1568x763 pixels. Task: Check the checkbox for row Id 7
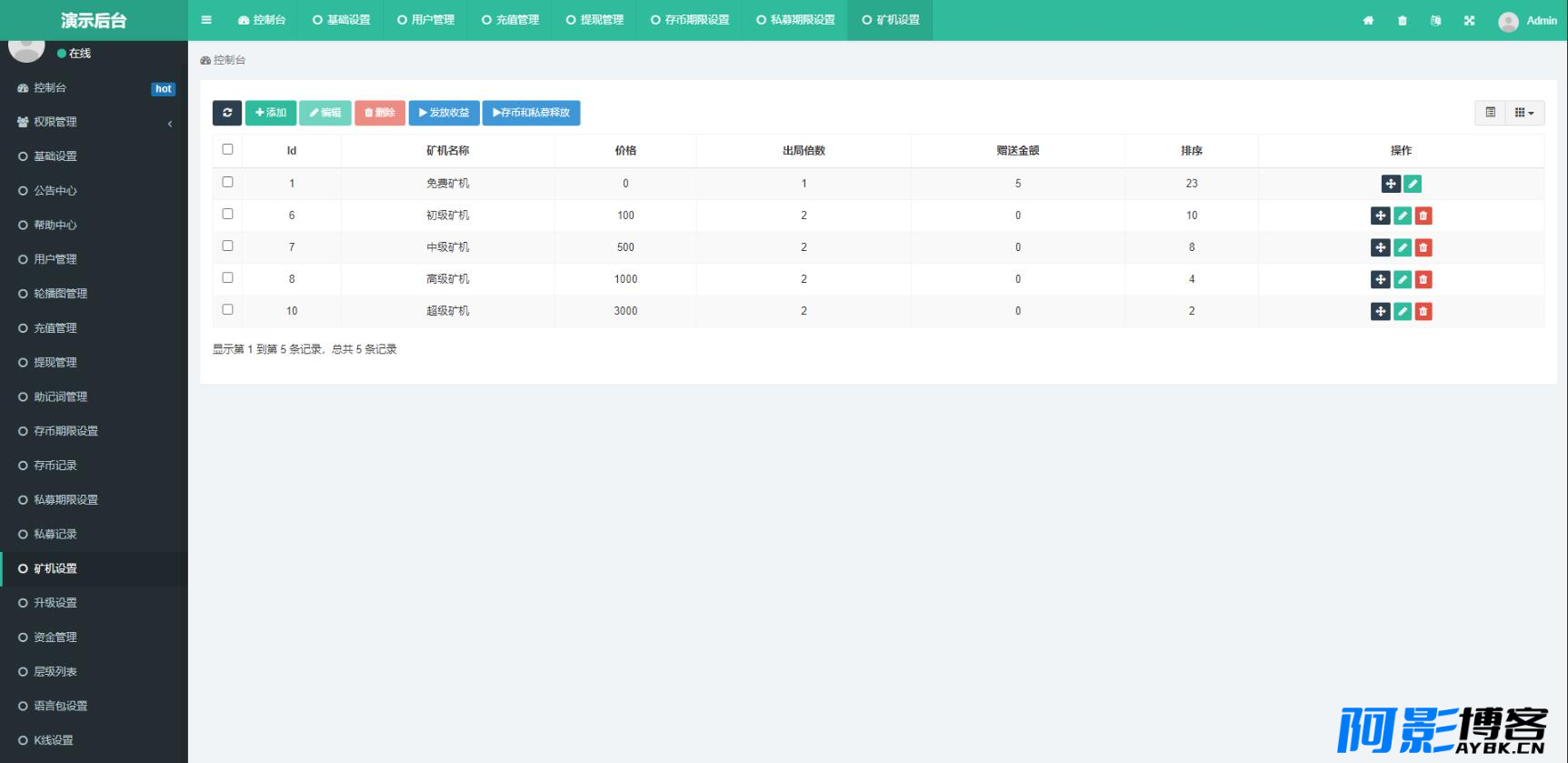(x=227, y=246)
